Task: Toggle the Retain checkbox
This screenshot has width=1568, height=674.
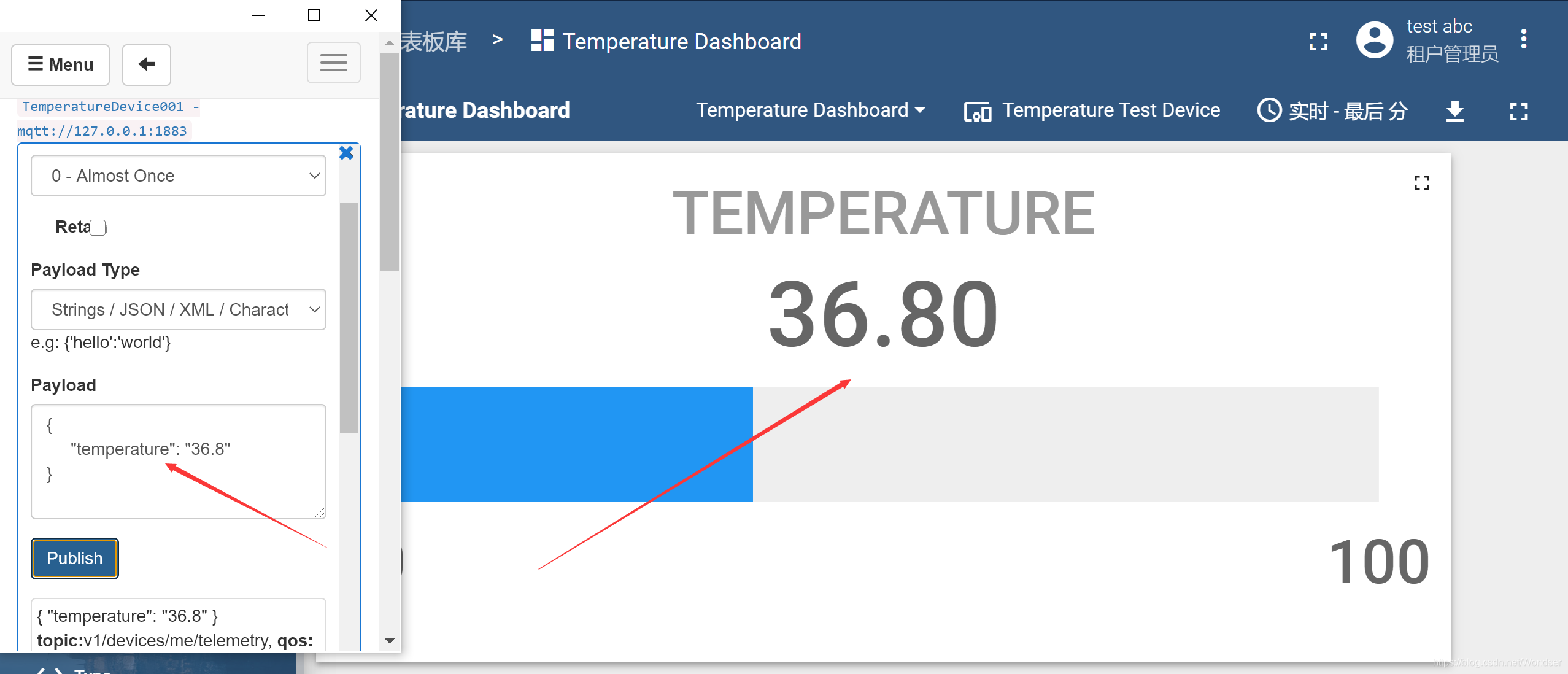Action: click(98, 228)
